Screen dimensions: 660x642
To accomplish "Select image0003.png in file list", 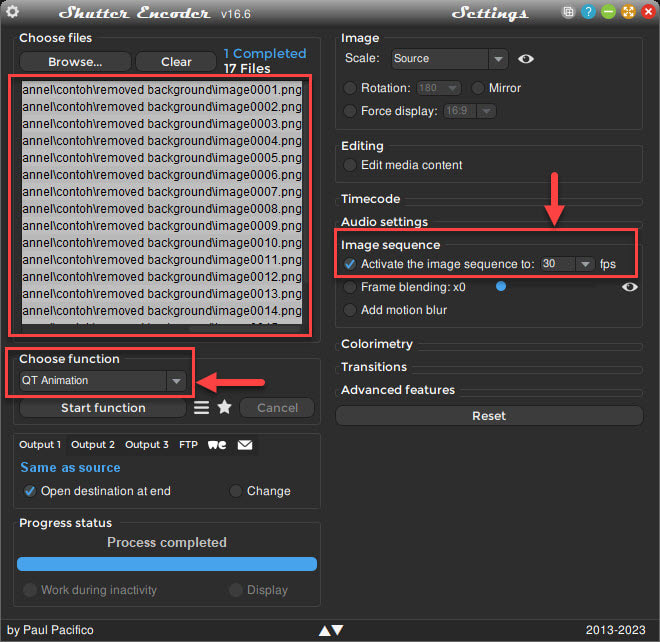I will coord(162,124).
